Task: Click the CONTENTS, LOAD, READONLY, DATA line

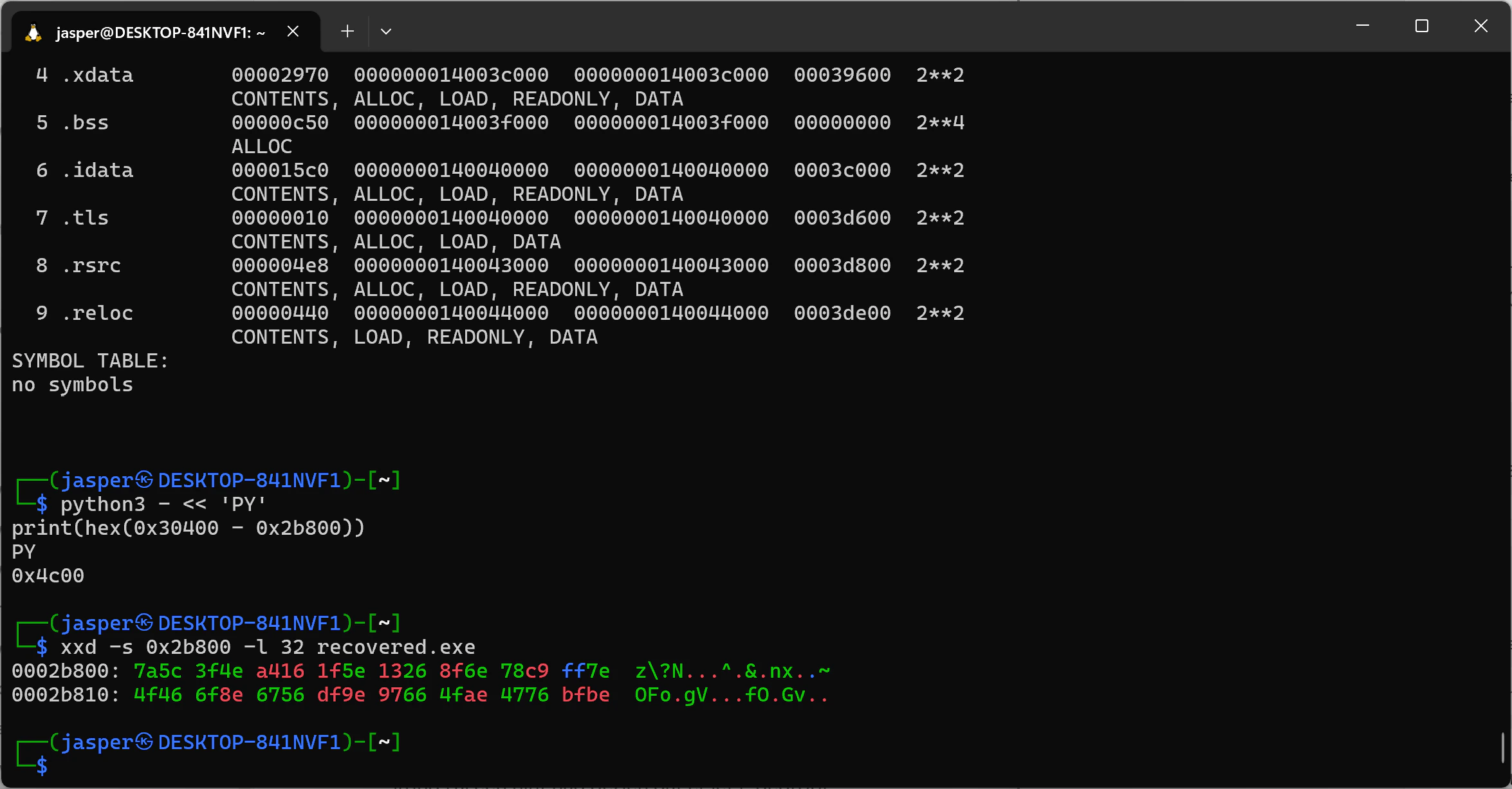Action: 414,337
